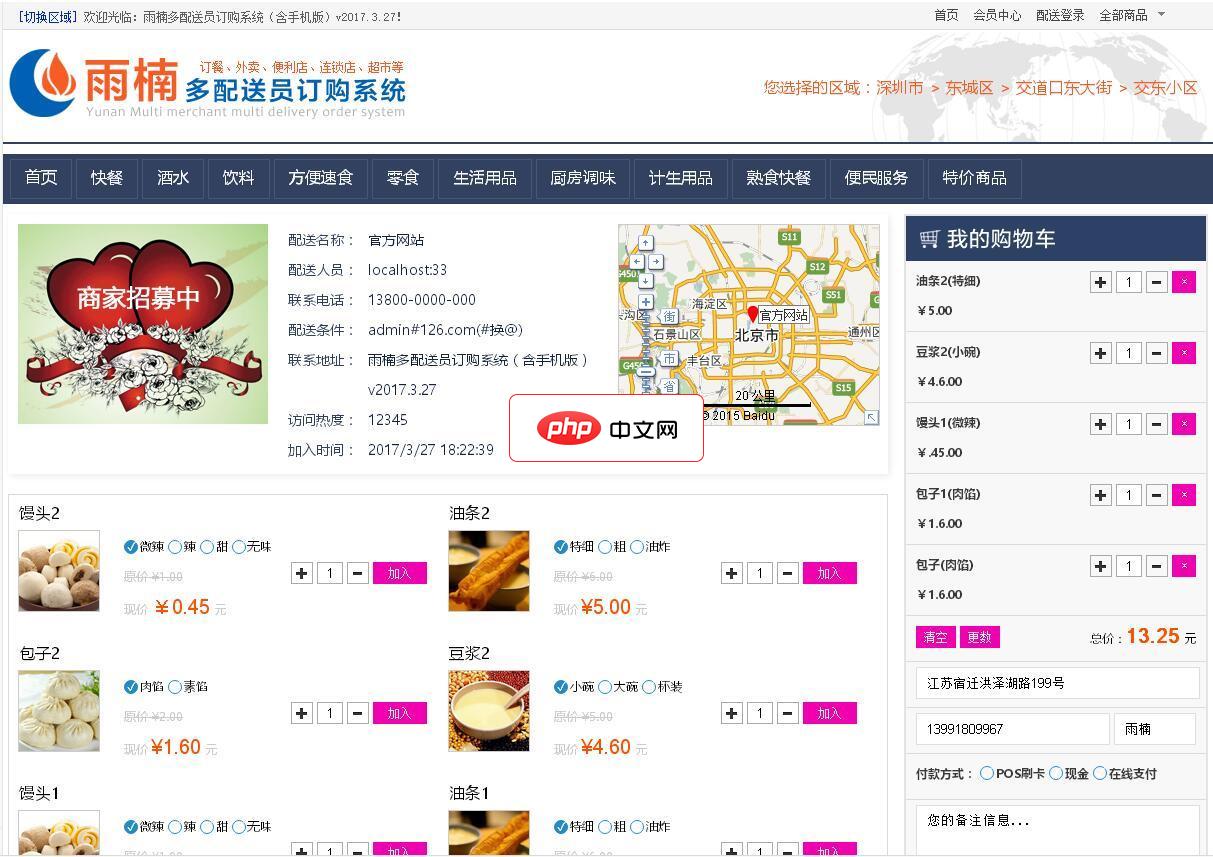Select the 素馅 option for 包子2
1213x857 pixels.
pos(175,687)
